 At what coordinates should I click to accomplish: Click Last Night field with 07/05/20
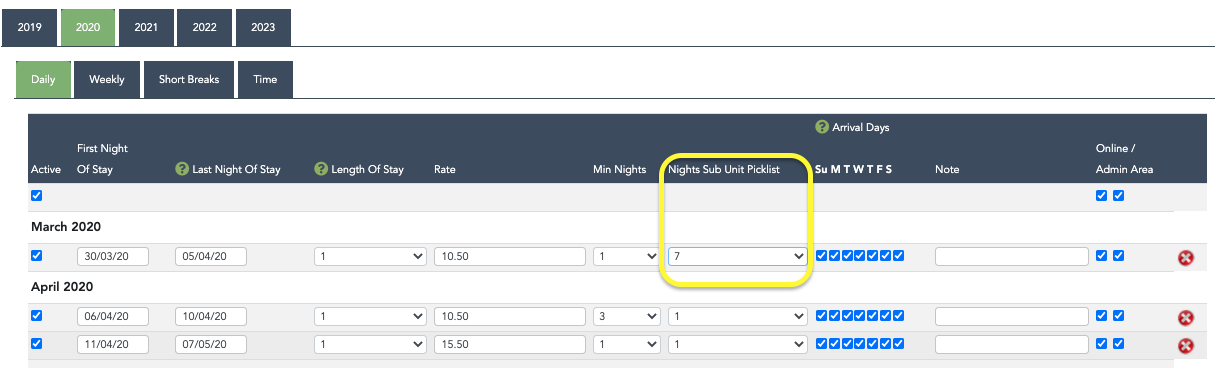pyautogui.click(x=211, y=345)
